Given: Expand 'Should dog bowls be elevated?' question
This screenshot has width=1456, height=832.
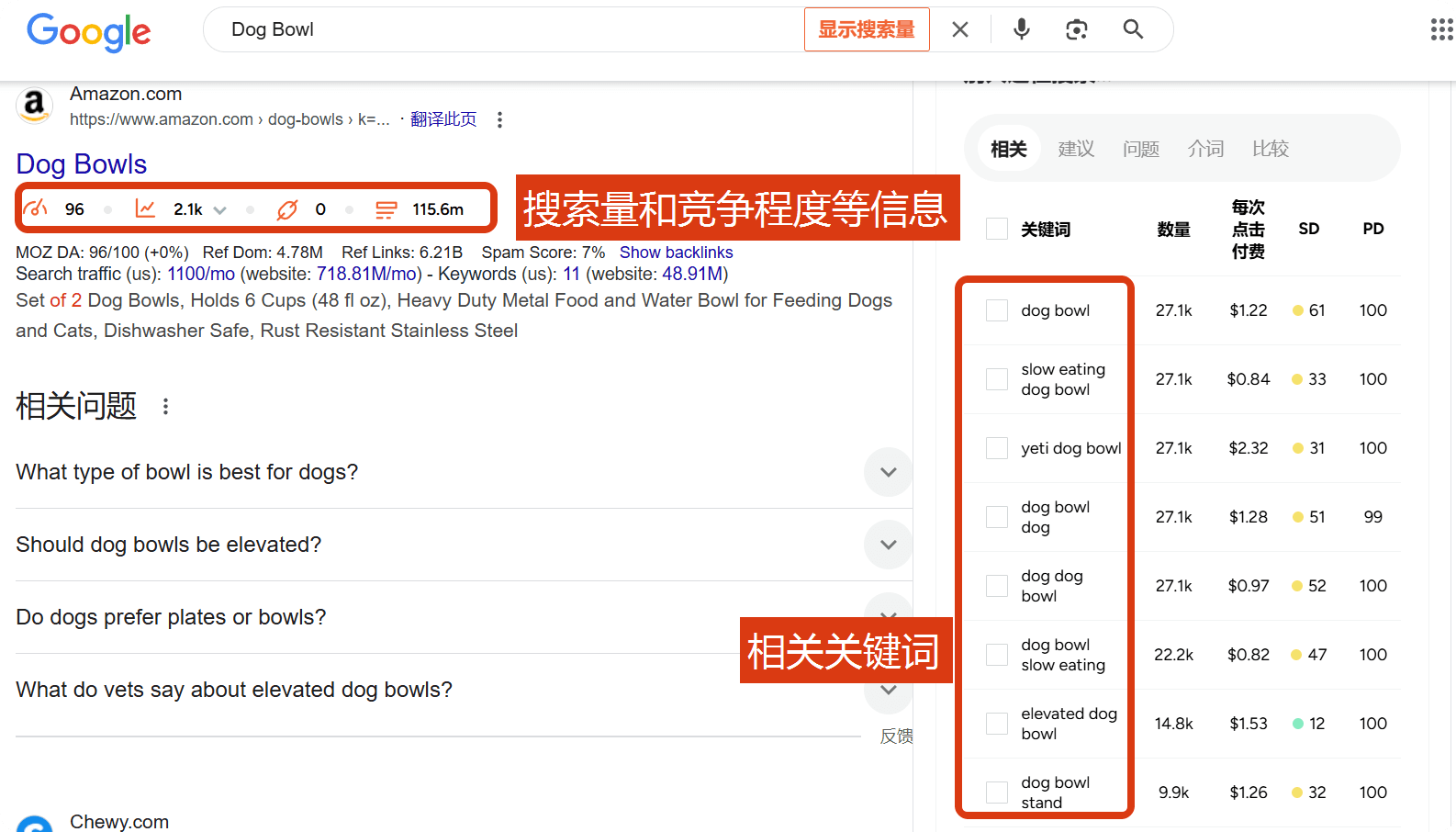Looking at the screenshot, I should [888, 545].
